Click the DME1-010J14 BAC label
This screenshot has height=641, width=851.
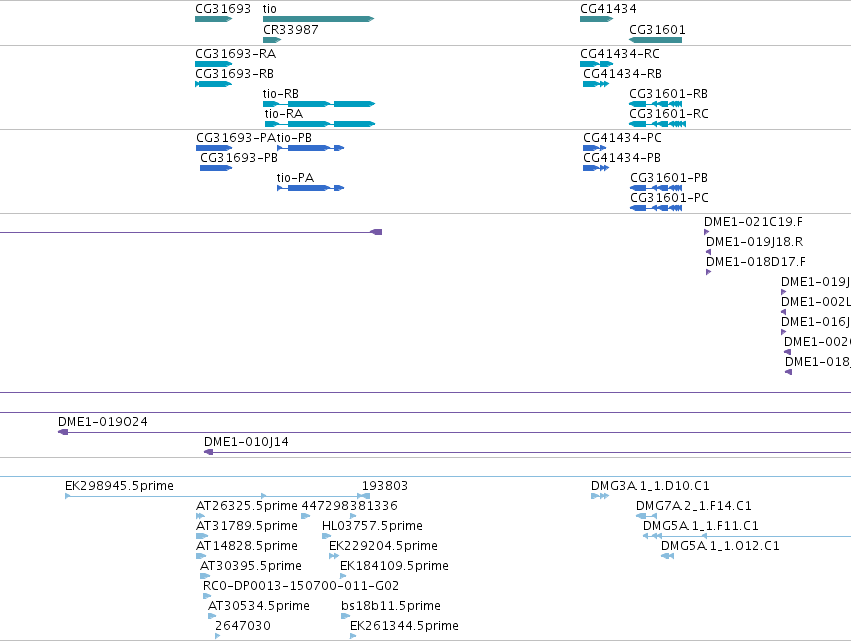246,442
